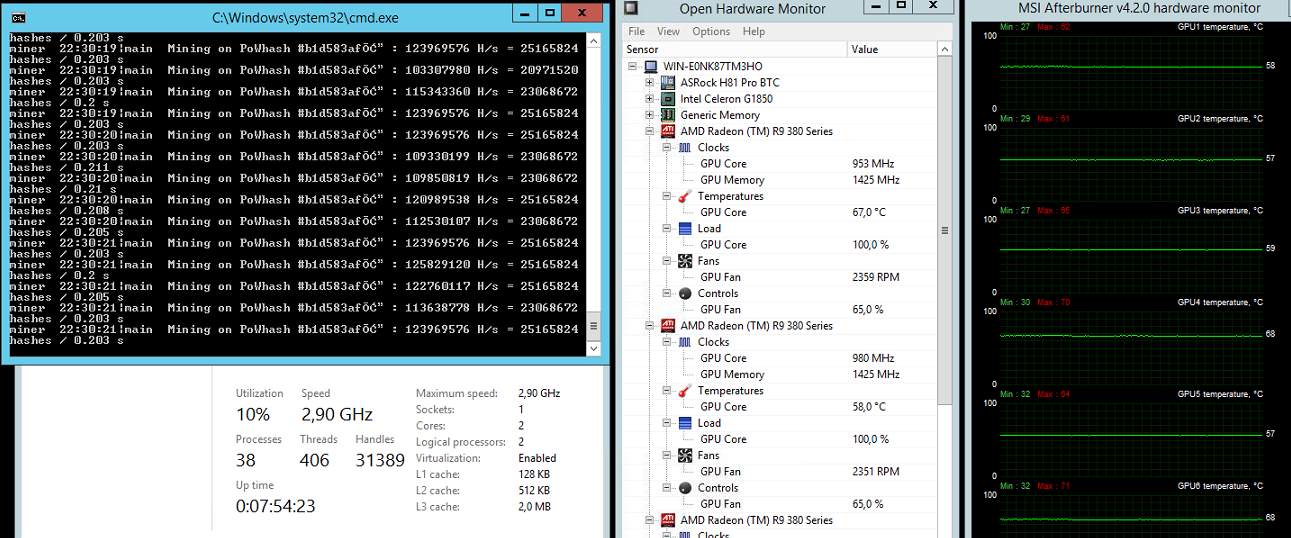Open the File menu in Open Hardware Monitor
The image size is (1291, 538).
pos(636,31)
